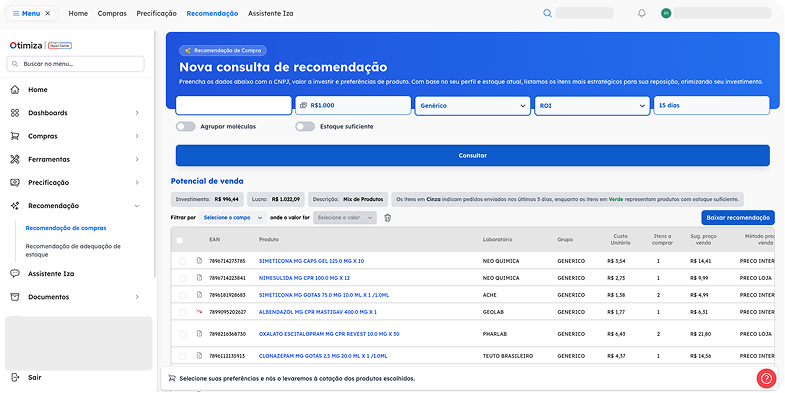The height and width of the screenshot is (393, 785).
Task: Click the Compras cart icon in sidebar
Action: point(15,136)
